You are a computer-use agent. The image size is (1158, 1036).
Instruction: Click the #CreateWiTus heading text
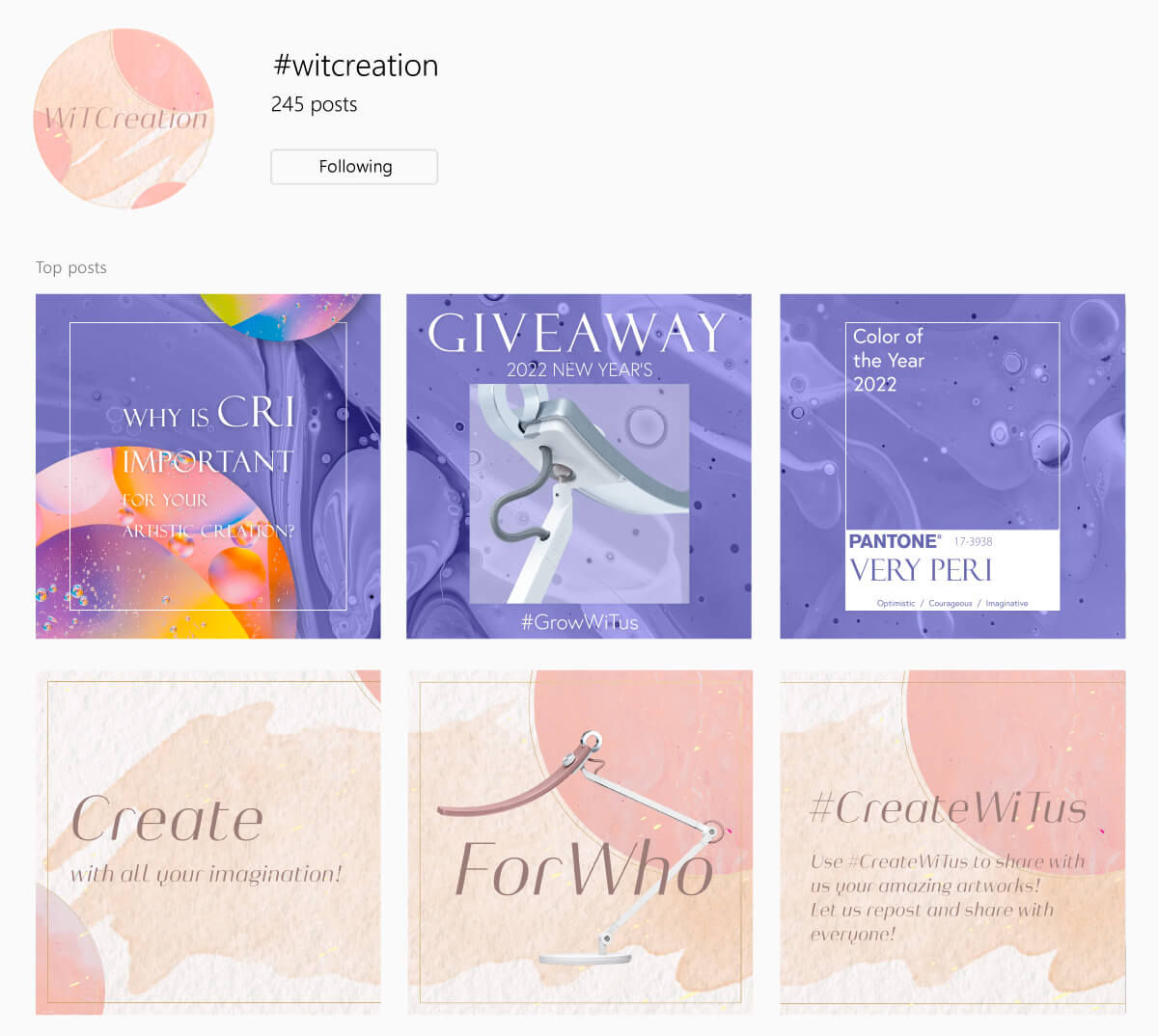click(948, 807)
